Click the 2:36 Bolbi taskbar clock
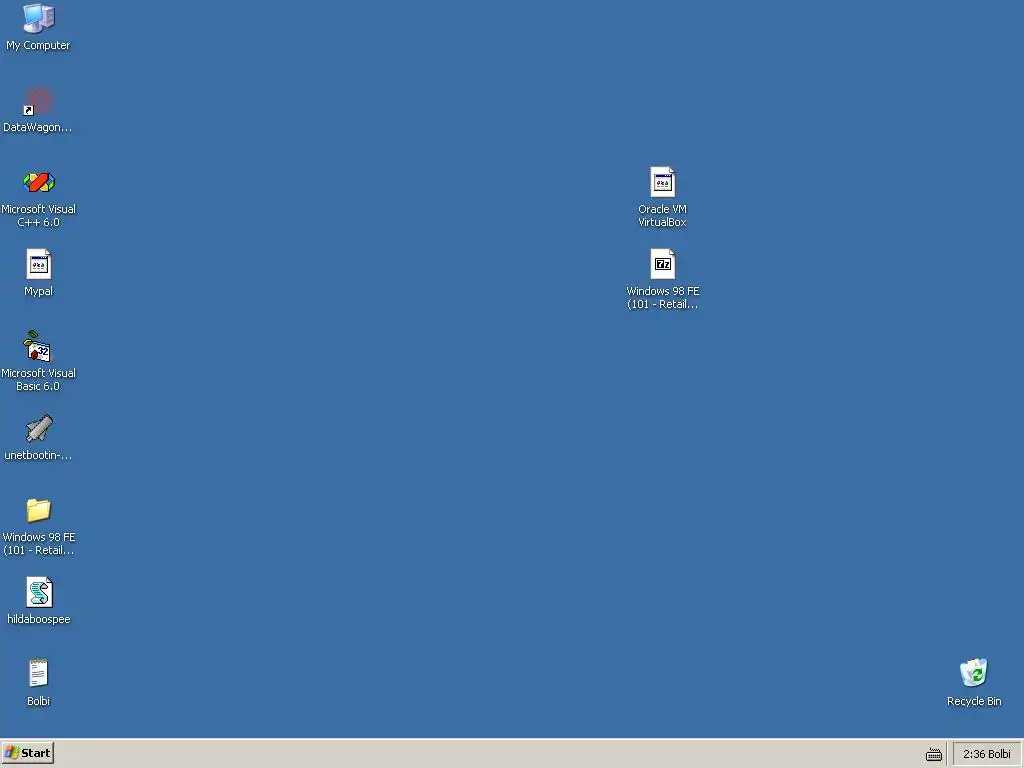This screenshot has height=768, width=1024. (986, 754)
